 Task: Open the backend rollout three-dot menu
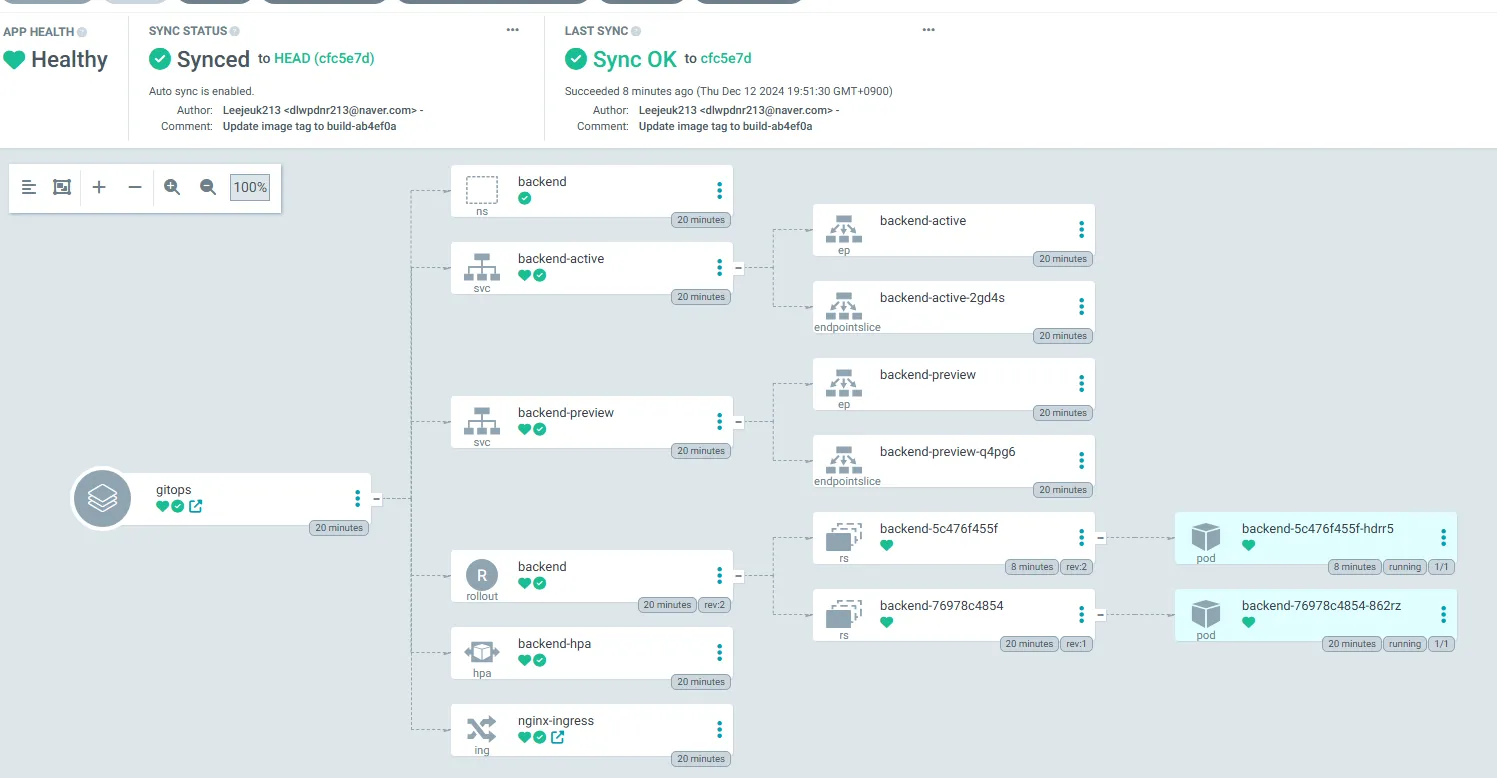[x=719, y=575]
